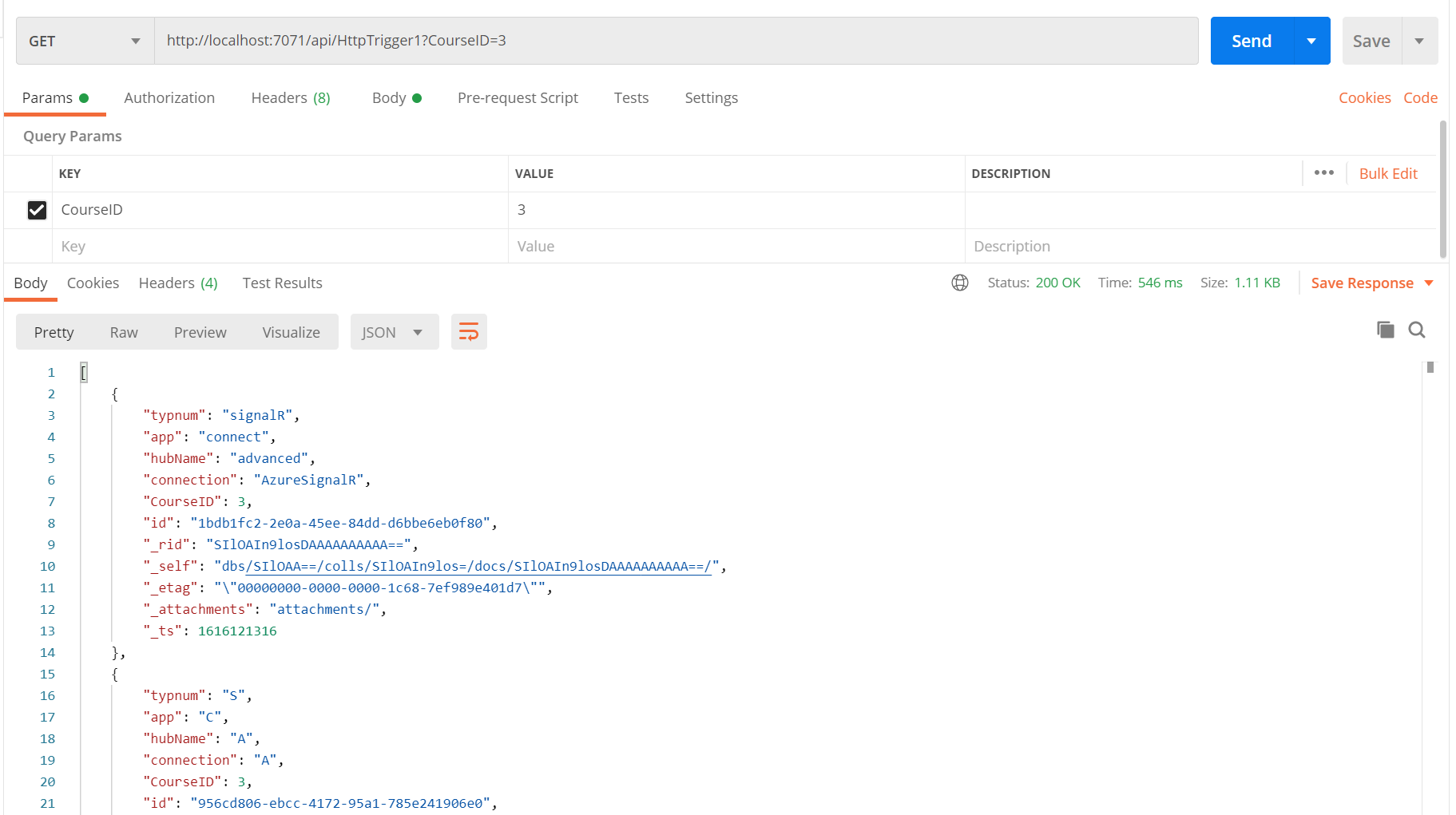This screenshot has height=815, width=1456.
Task: Click the request URL input field
Action: point(676,41)
